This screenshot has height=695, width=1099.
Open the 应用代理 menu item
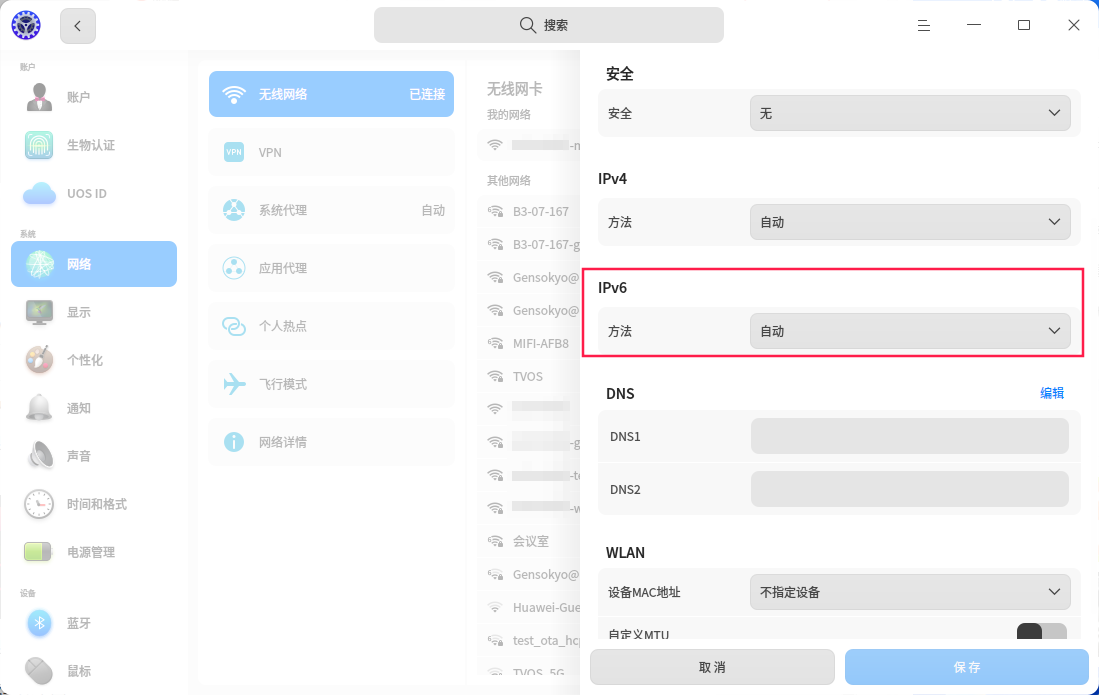click(x=332, y=268)
